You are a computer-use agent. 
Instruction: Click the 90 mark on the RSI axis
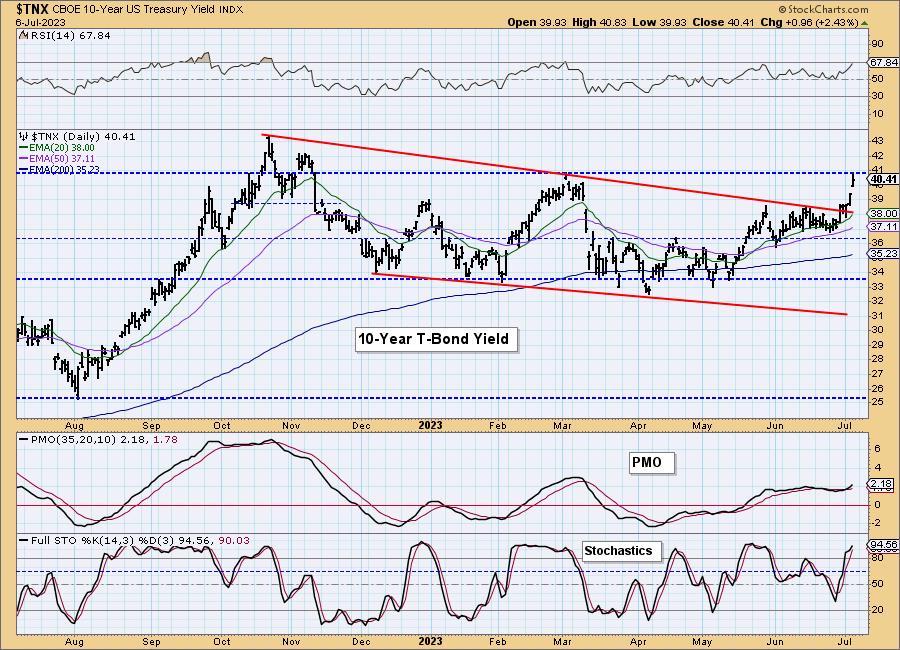[x=878, y=44]
